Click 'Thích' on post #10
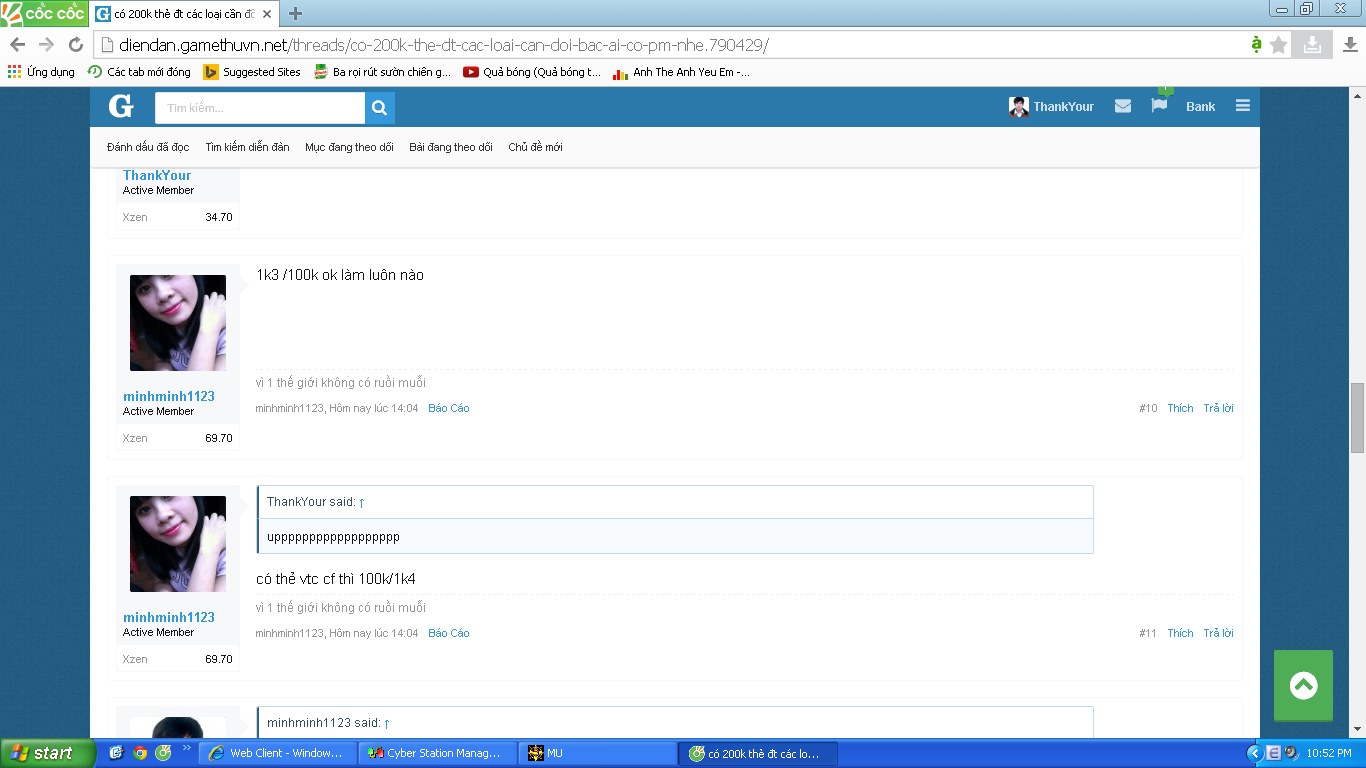This screenshot has height=768, width=1366. pyautogui.click(x=1180, y=408)
